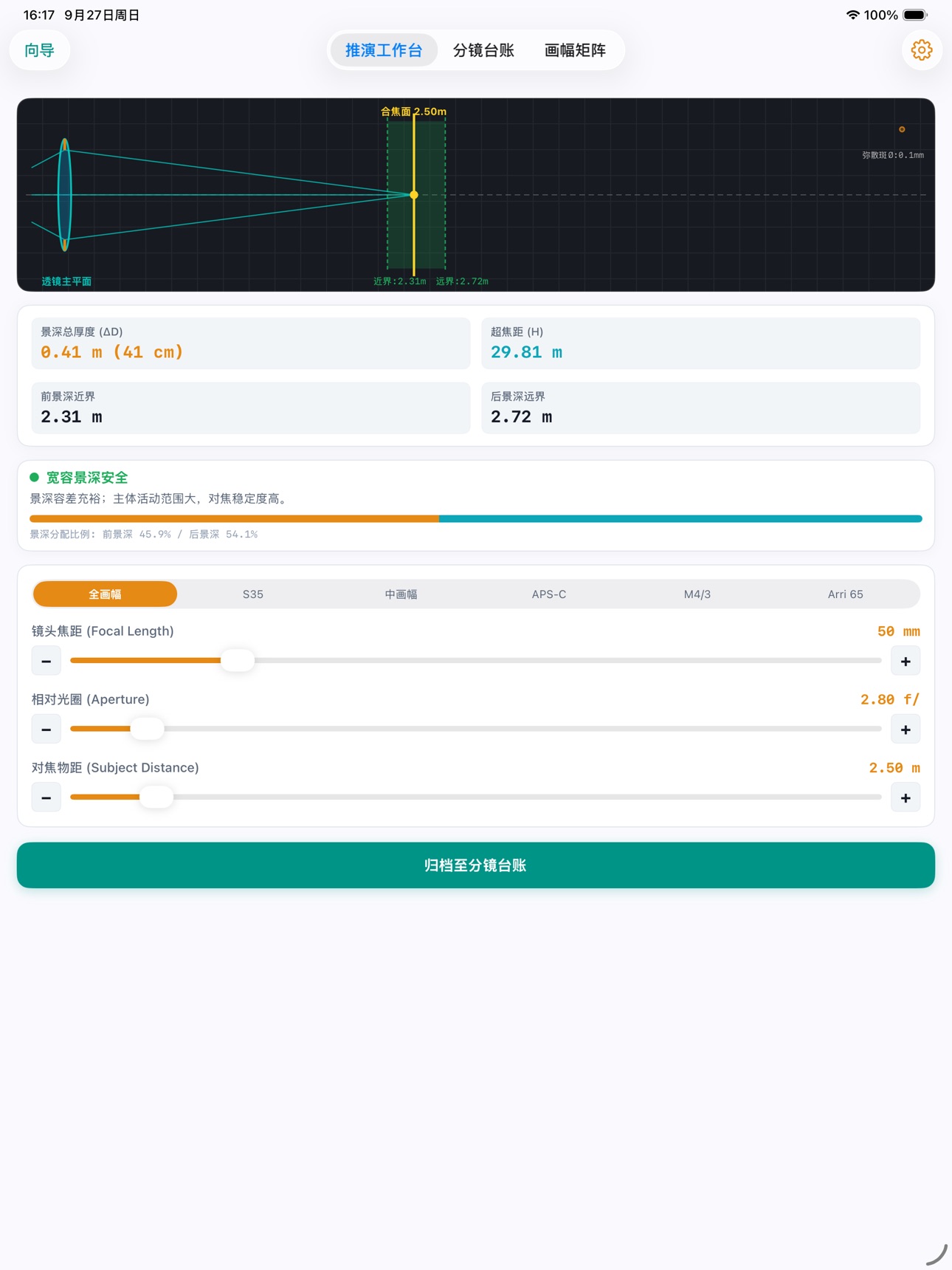Open the 向导 guide button
Viewport: 952px width, 1270px height.
coord(40,50)
